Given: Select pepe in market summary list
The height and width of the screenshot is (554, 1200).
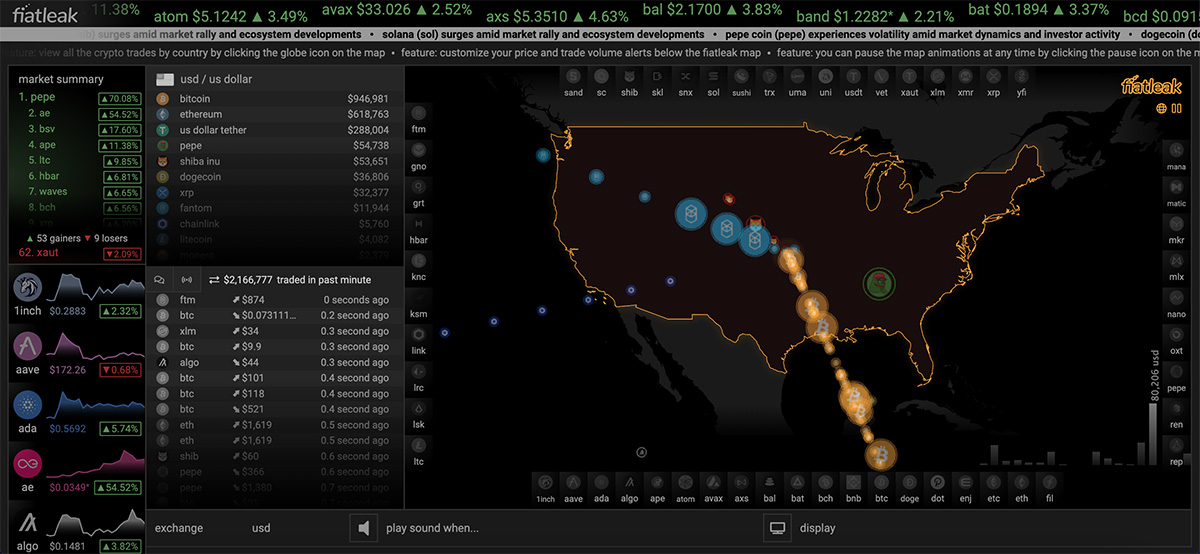Looking at the screenshot, I should 42,98.
